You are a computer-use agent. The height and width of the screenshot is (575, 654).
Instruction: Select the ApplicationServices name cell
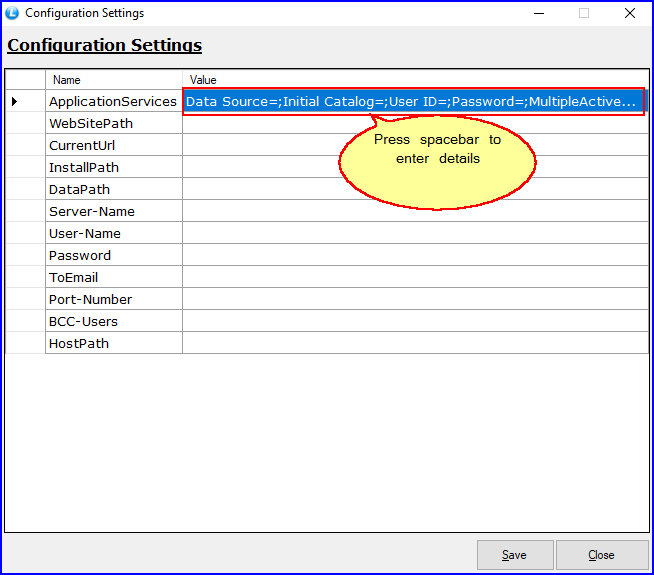coord(113,101)
